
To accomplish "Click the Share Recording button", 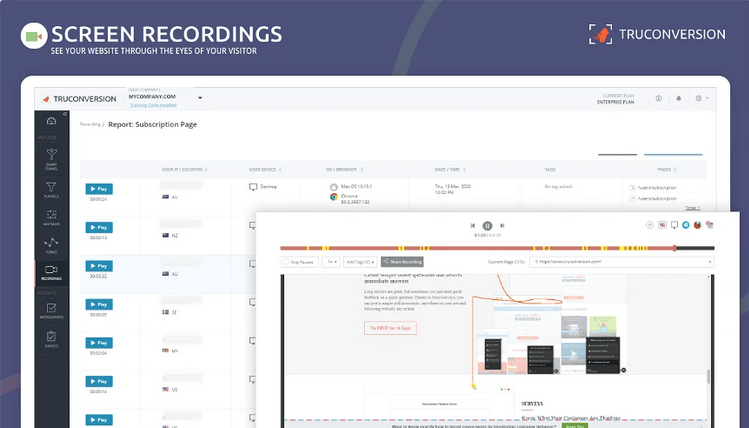I will [400, 262].
